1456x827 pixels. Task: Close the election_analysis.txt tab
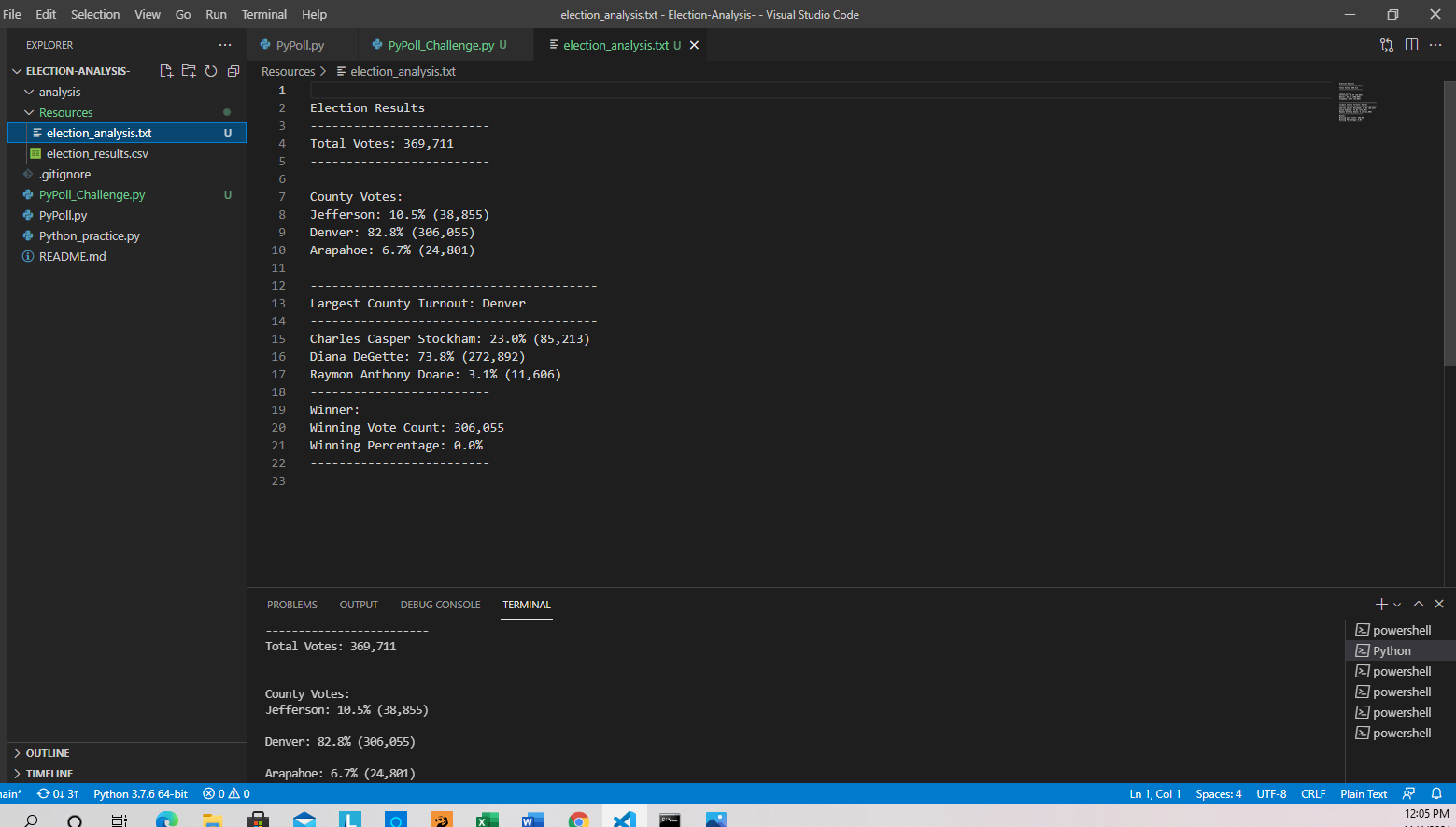pyautogui.click(x=694, y=45)
